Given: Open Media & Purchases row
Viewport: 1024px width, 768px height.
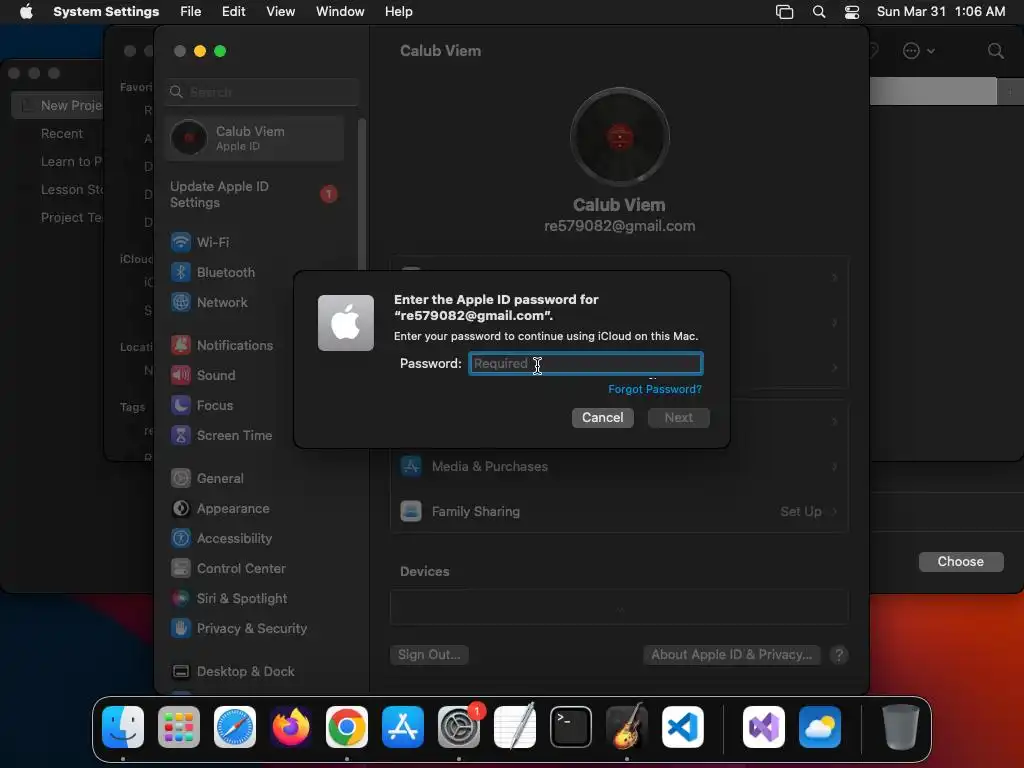Looking at the screenshot, I should coord(619,466).
